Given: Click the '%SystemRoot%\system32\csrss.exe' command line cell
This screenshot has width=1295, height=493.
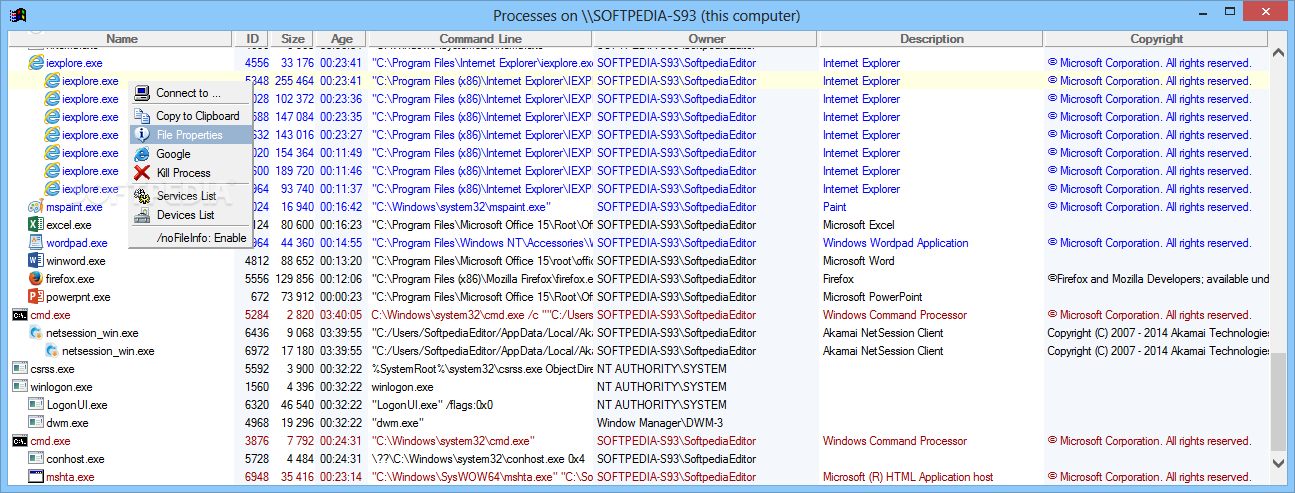Looking at the screenshot, I should tap(482, 369).
